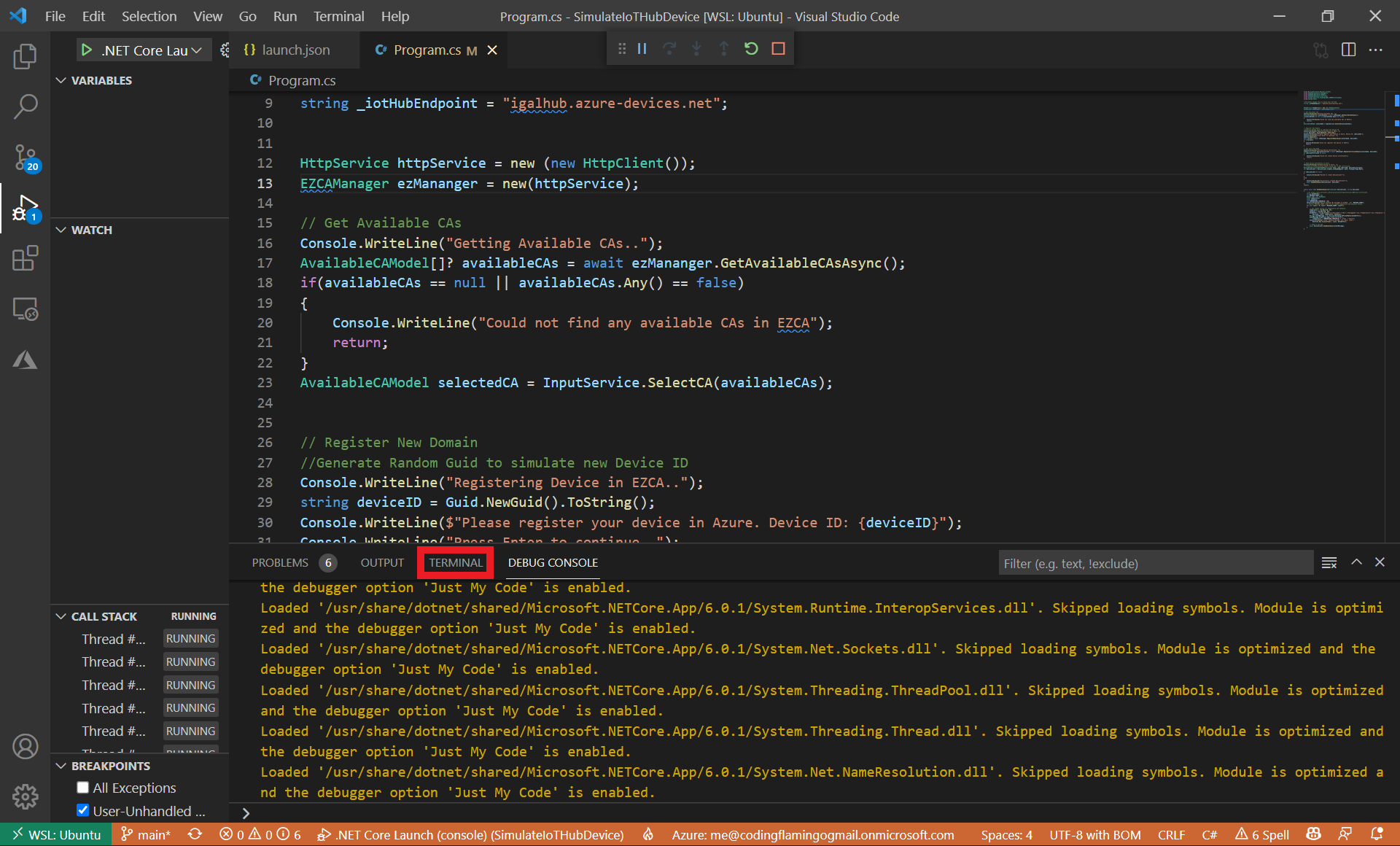Close the Program.cs editor tab
This screenshot has width=1400, height=846.
[492, 50]
